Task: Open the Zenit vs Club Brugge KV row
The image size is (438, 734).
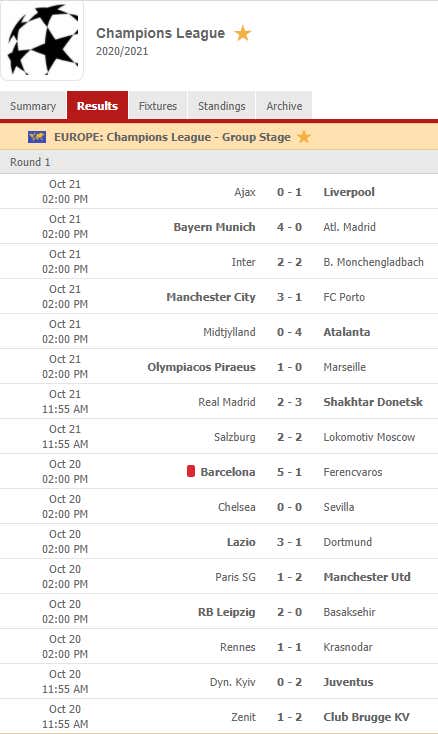Action: pyautogui.click(x=219, y=717)
